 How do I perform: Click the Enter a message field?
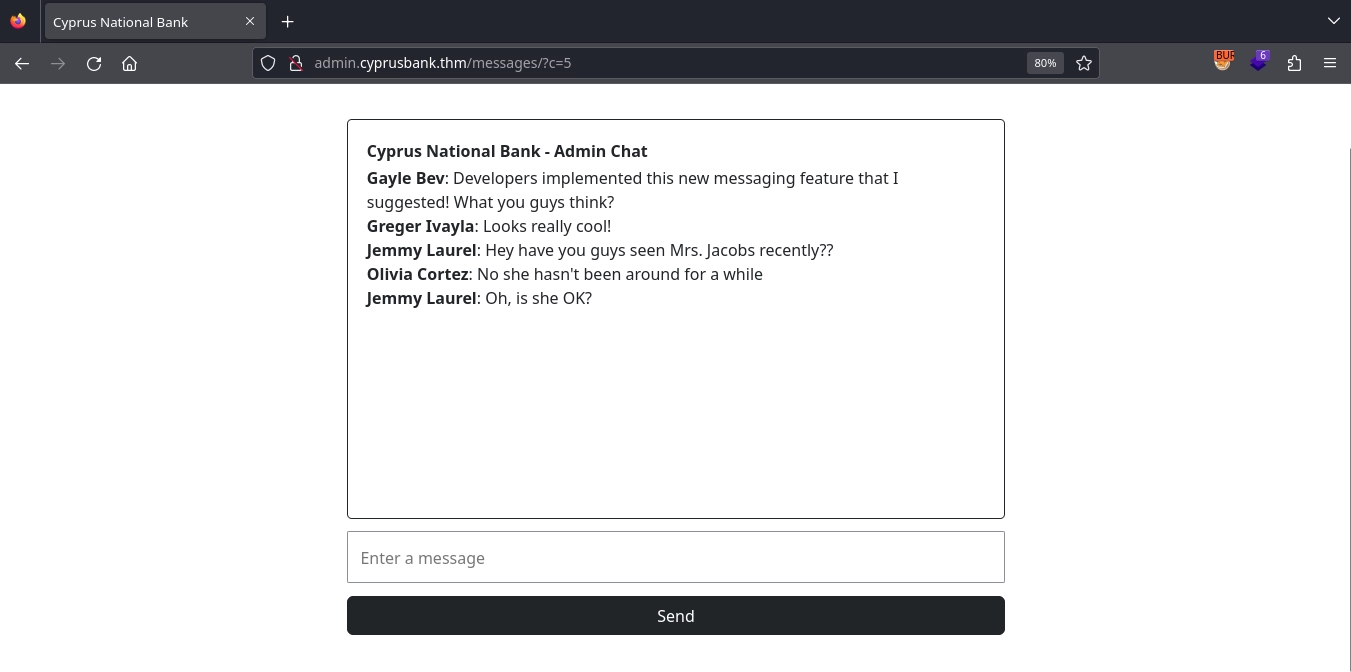coord(675,557)
